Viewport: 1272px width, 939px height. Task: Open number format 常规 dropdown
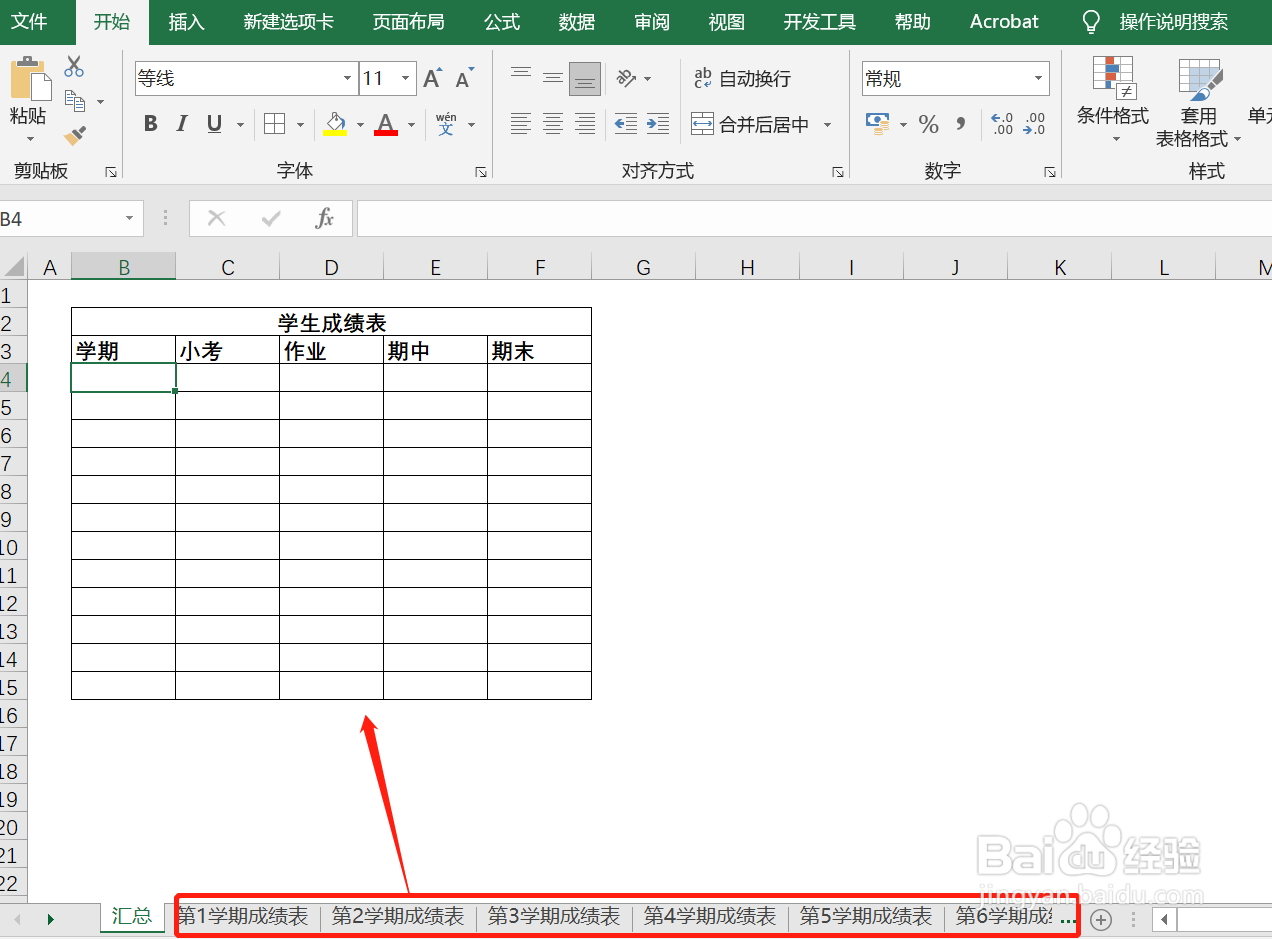tap(1039, 78)
